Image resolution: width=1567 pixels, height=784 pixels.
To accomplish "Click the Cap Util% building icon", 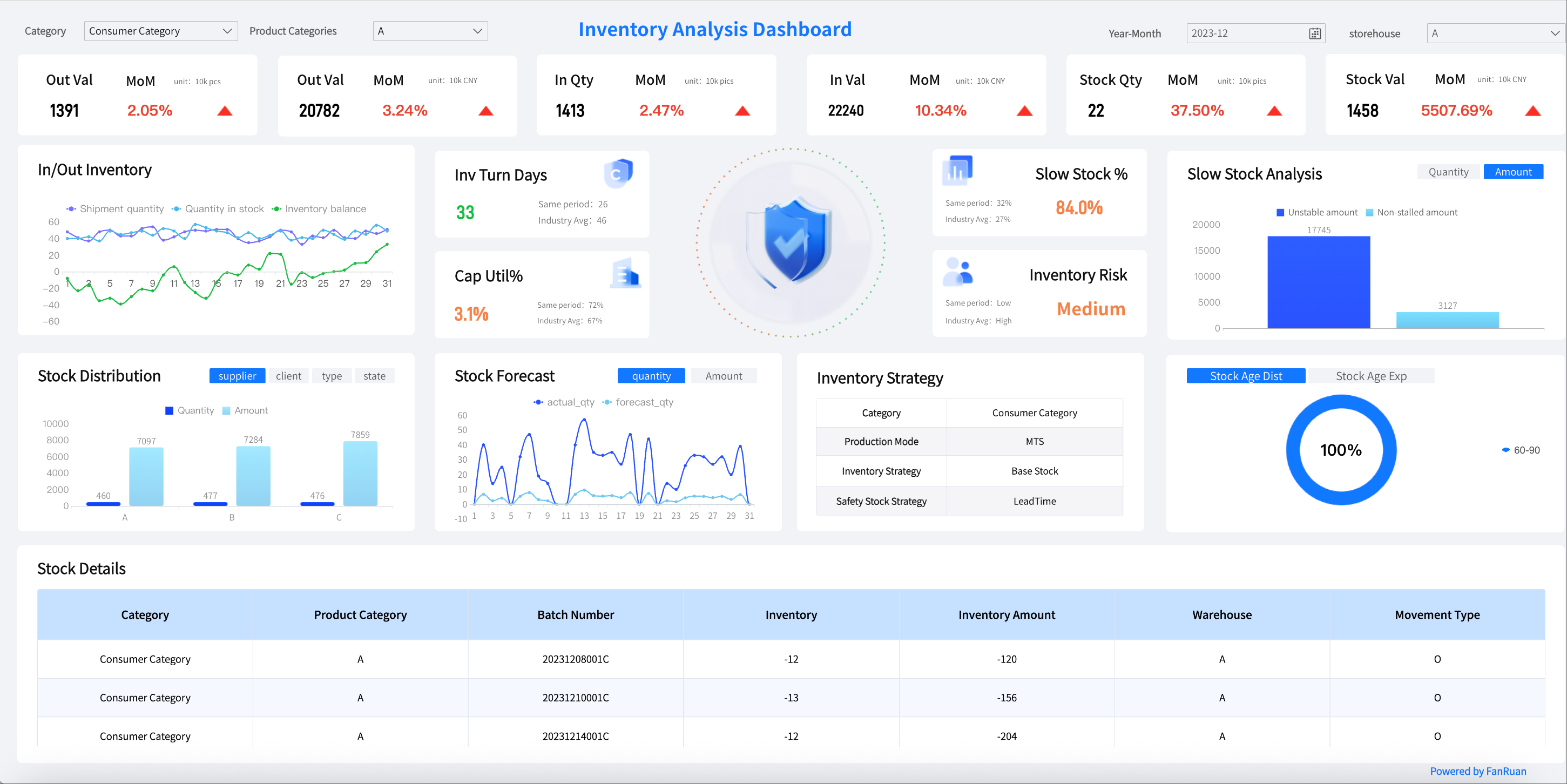I will coord(625,274).
